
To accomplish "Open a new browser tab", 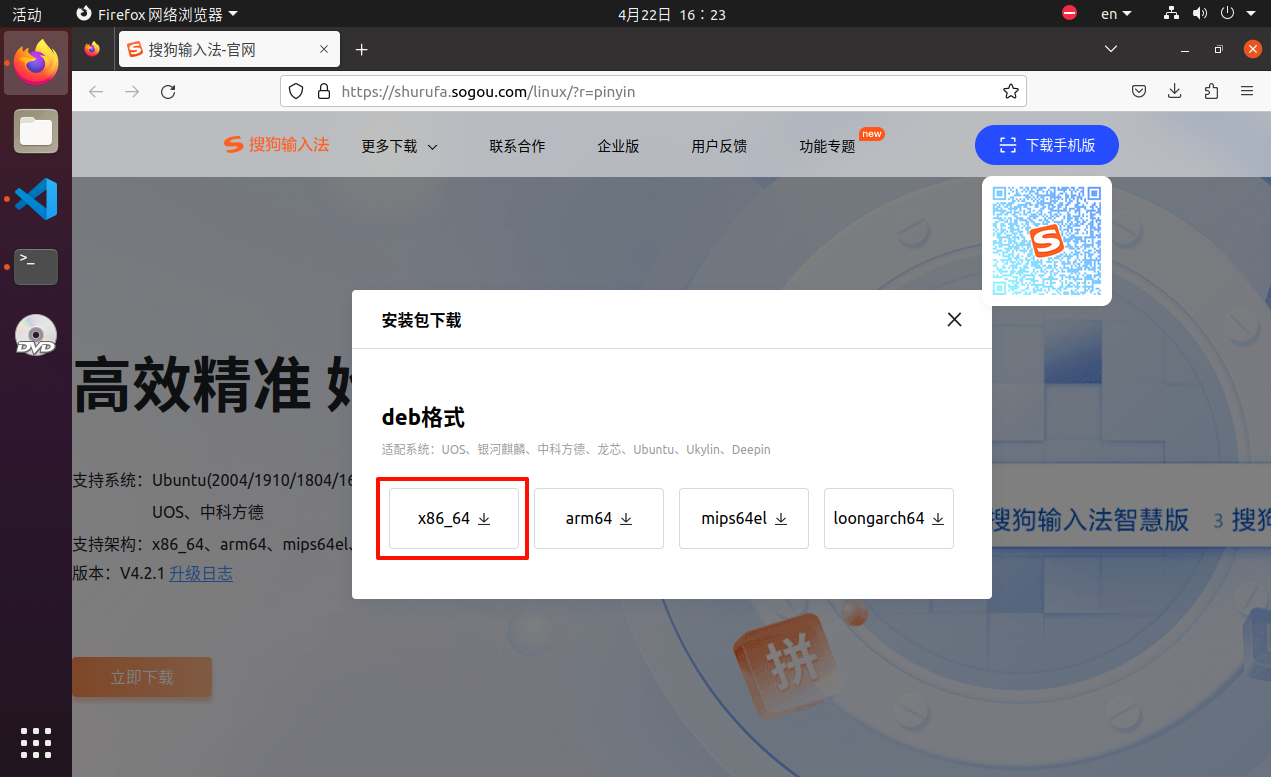I will click(362, 49).
